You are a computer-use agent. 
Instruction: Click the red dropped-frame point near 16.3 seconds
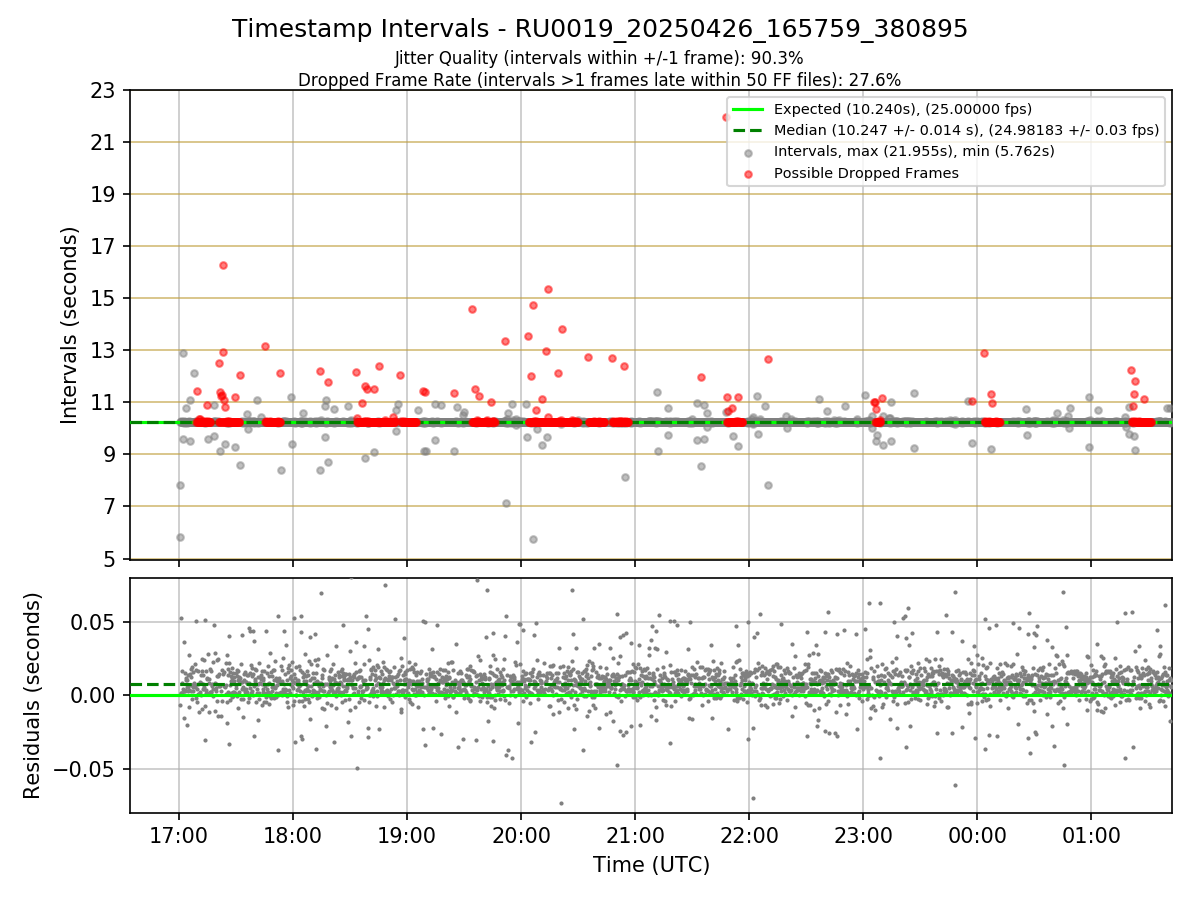223,265
